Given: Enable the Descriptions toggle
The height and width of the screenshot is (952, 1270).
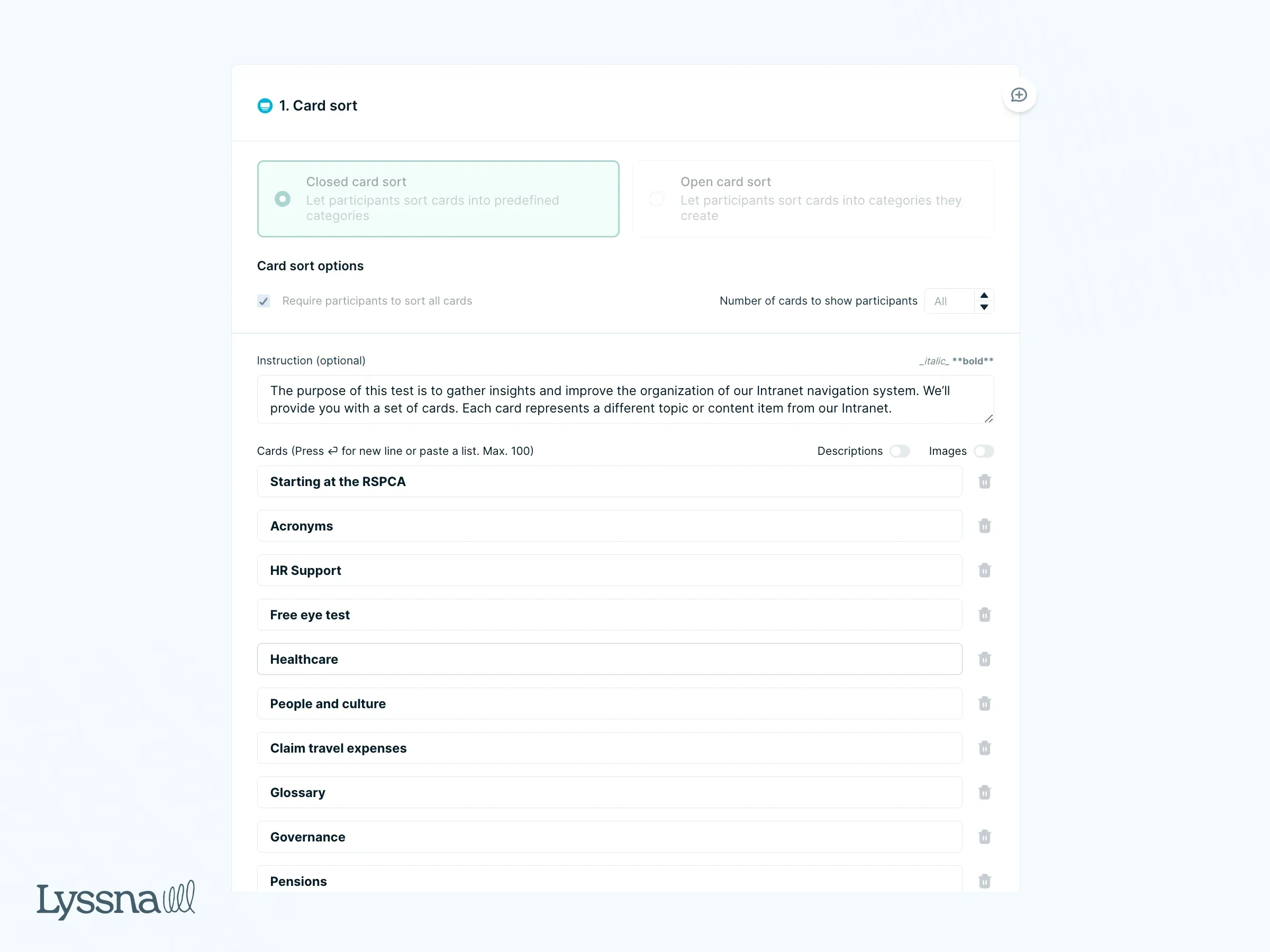Looking at the screenshot, I should [899, 451].
